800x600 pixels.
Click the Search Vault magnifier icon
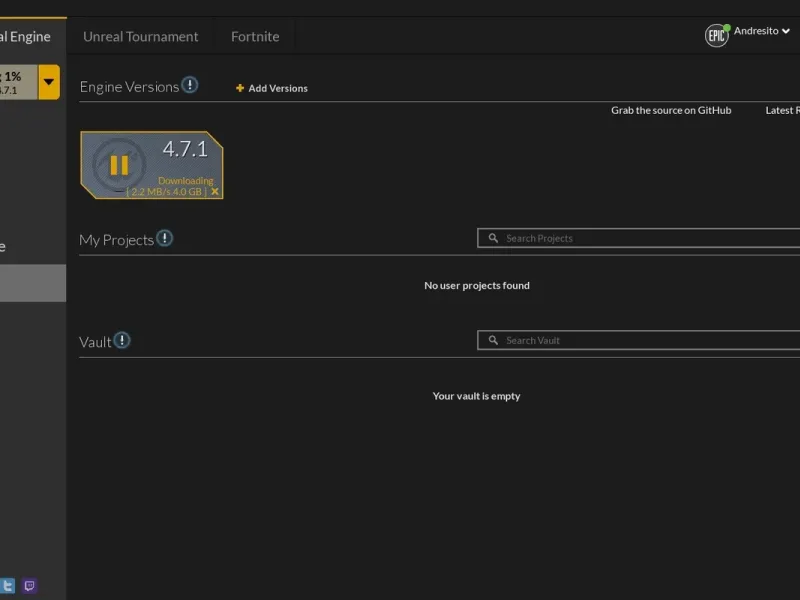coord(493,340)
